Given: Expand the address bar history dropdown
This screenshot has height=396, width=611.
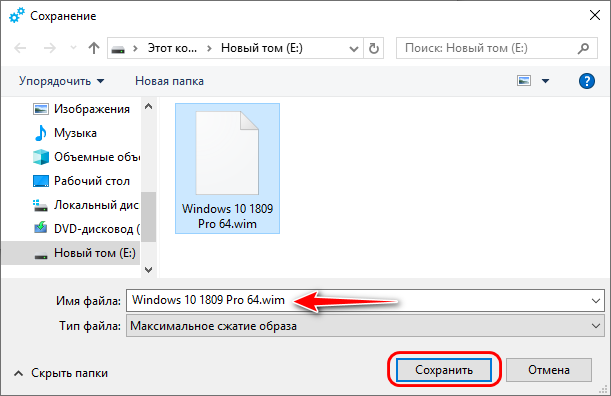Looking at the screenshot, I should 353,48.
